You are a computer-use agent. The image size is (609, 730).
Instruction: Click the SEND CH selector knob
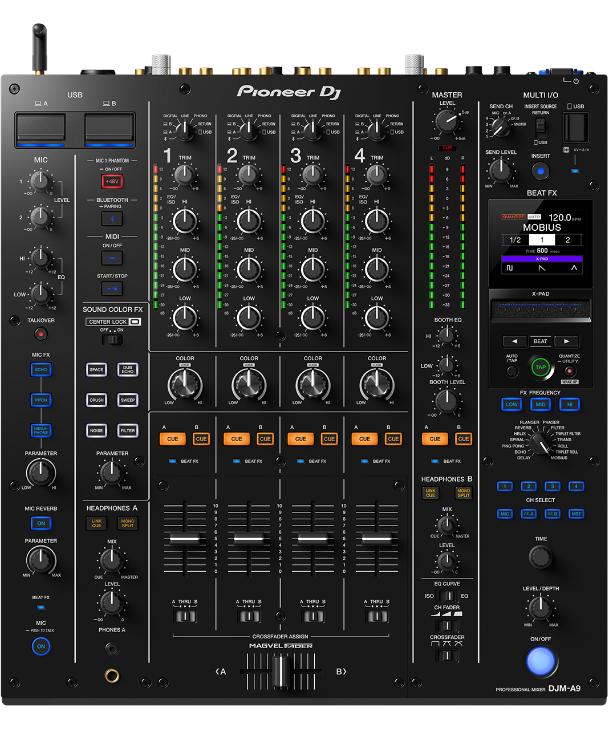(501, 127)
